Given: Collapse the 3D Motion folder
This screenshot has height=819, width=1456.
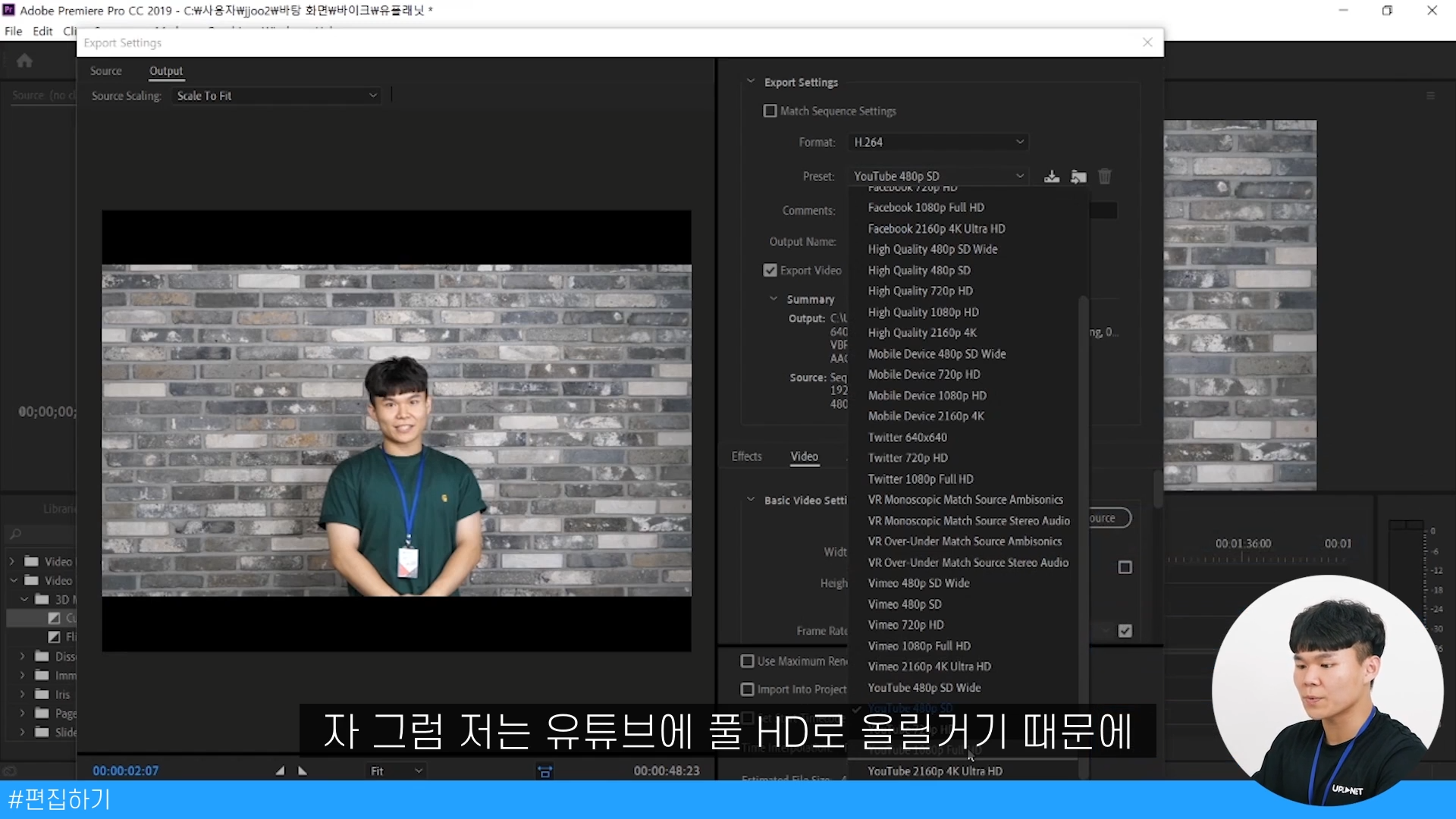Looking at the screenshot, I should [24, 599].
